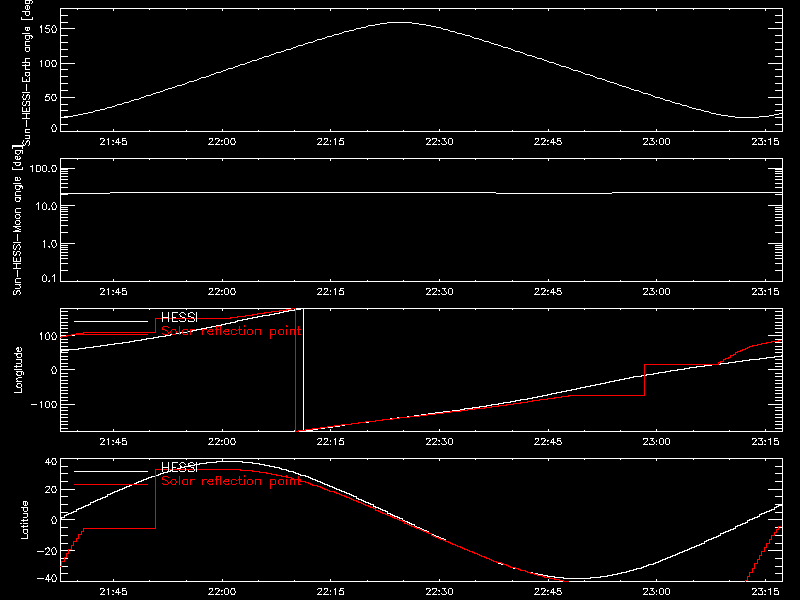This screenshot has width=800, height=600.
Task: Click the -100 tick on the Longitude axis
Action: [45, 404]
